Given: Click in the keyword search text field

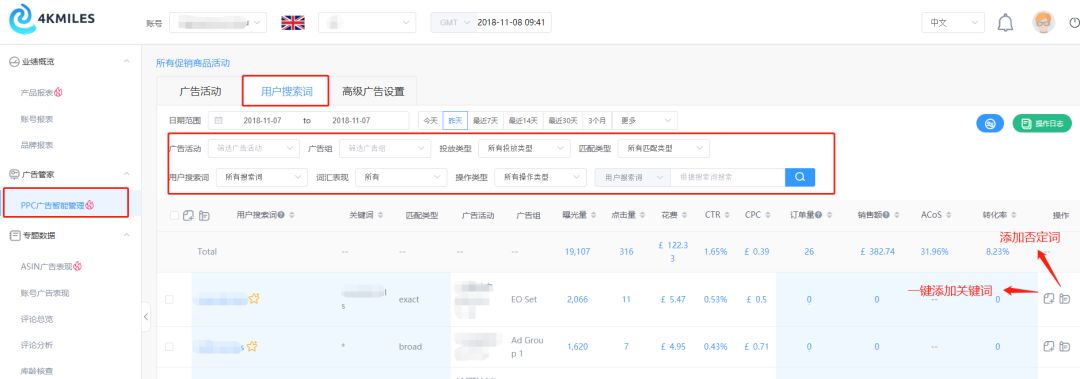Looking at the screenshot, I should click(727, 177).
